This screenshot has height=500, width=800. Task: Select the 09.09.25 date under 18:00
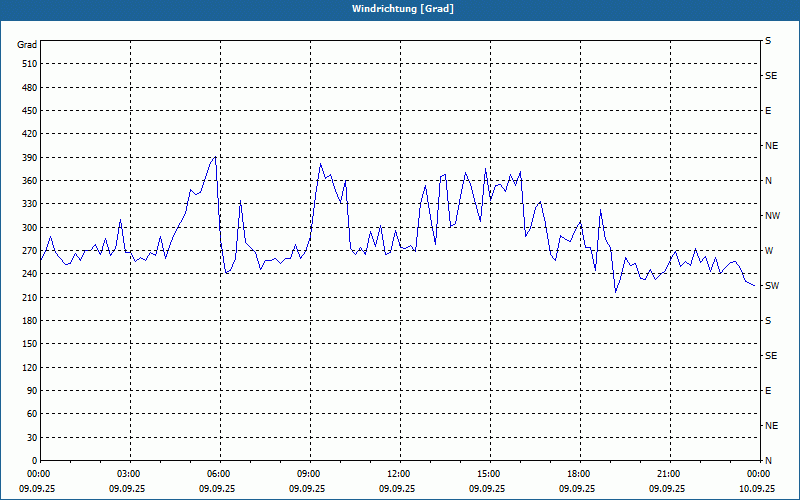tap(577, 488)
